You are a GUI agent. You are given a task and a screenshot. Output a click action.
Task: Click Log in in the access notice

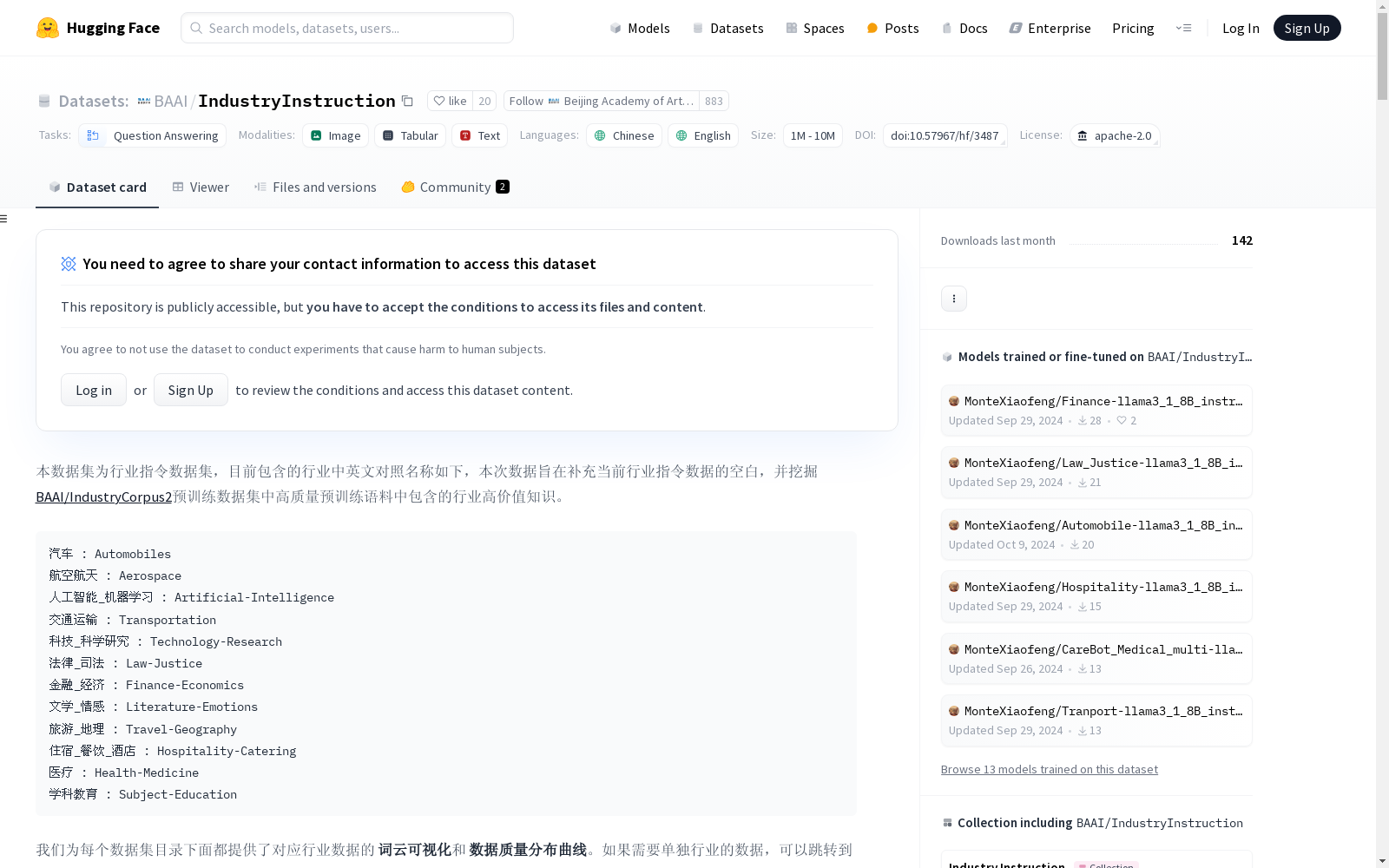tap(94, 390)
